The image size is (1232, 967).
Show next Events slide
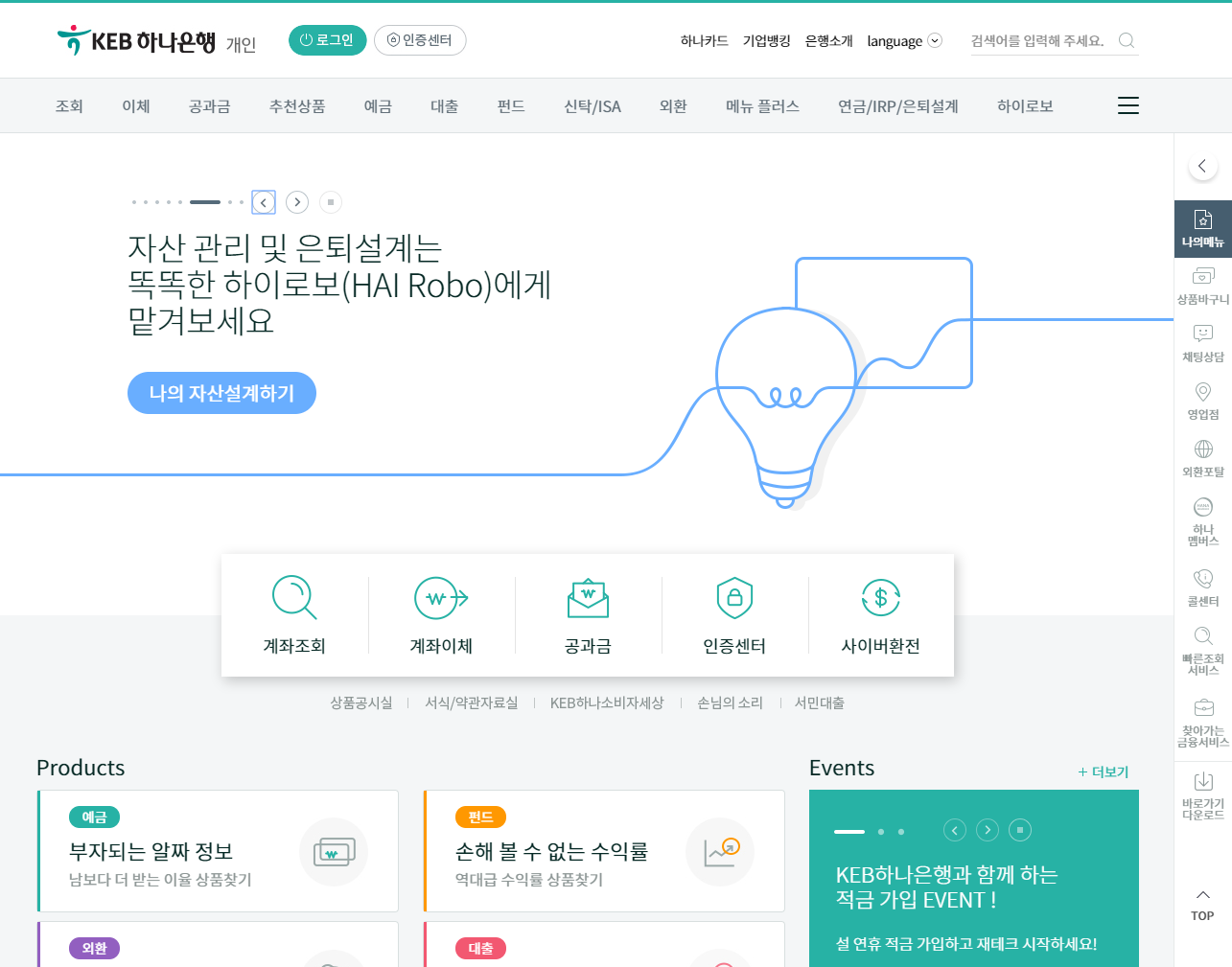[x=988, y=830]
